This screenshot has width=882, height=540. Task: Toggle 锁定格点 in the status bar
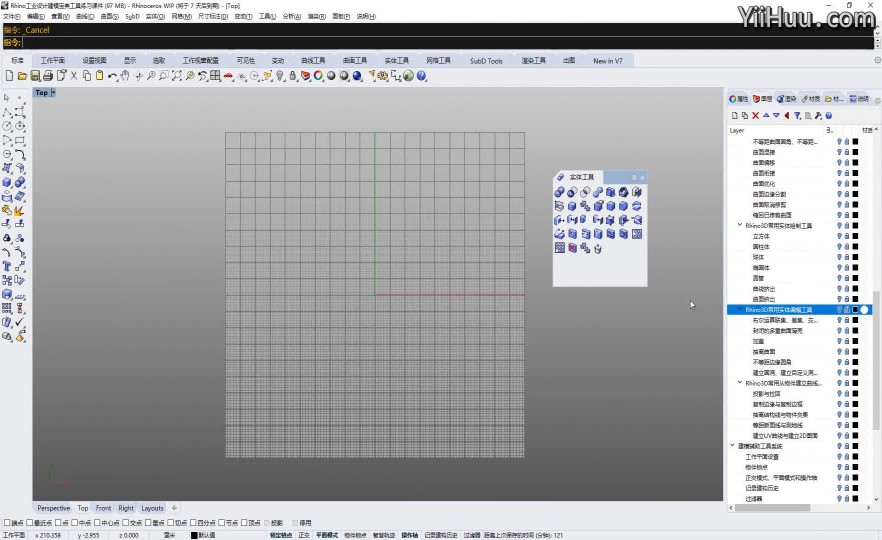(x=281, y=535)
